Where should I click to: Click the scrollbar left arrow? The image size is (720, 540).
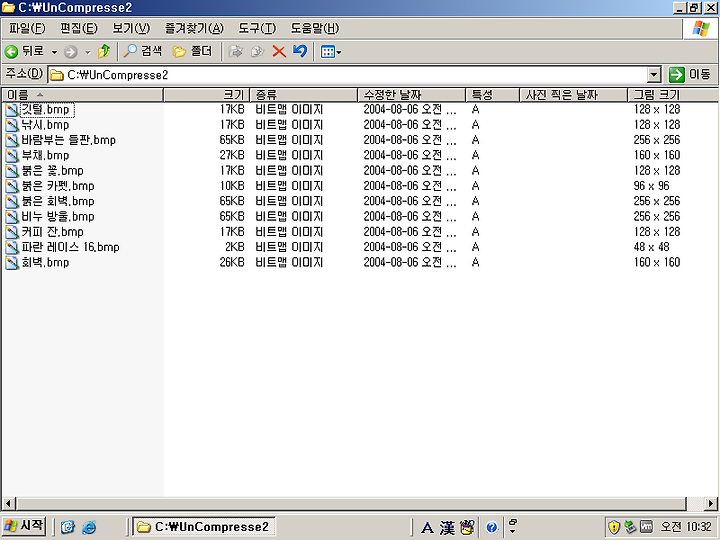click(8, 503)
